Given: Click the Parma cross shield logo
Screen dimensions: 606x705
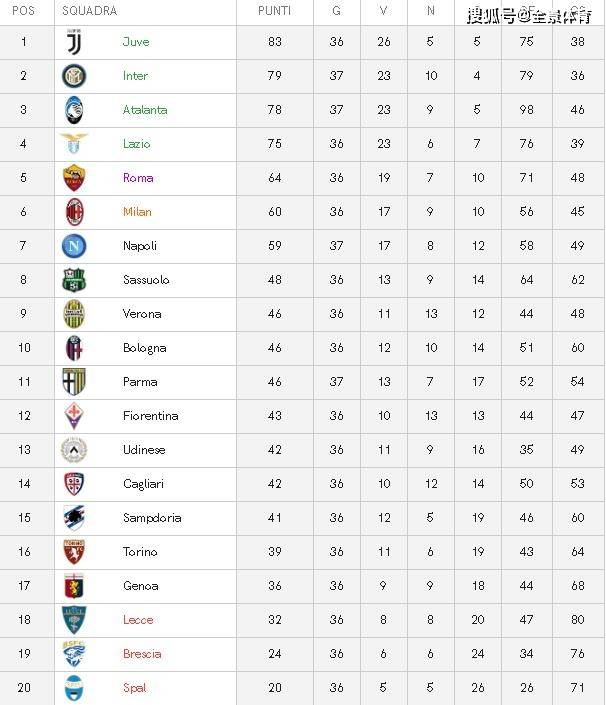Looking at the screenshot, I should point(74,382).
